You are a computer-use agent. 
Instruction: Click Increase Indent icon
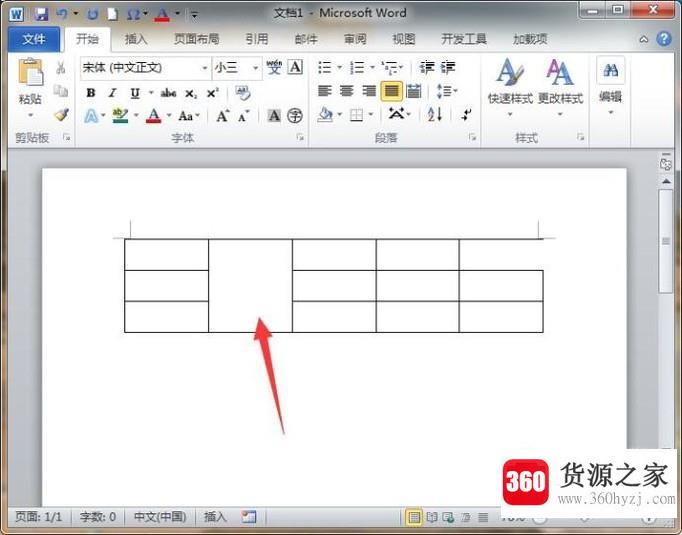(x=448, y=67)
